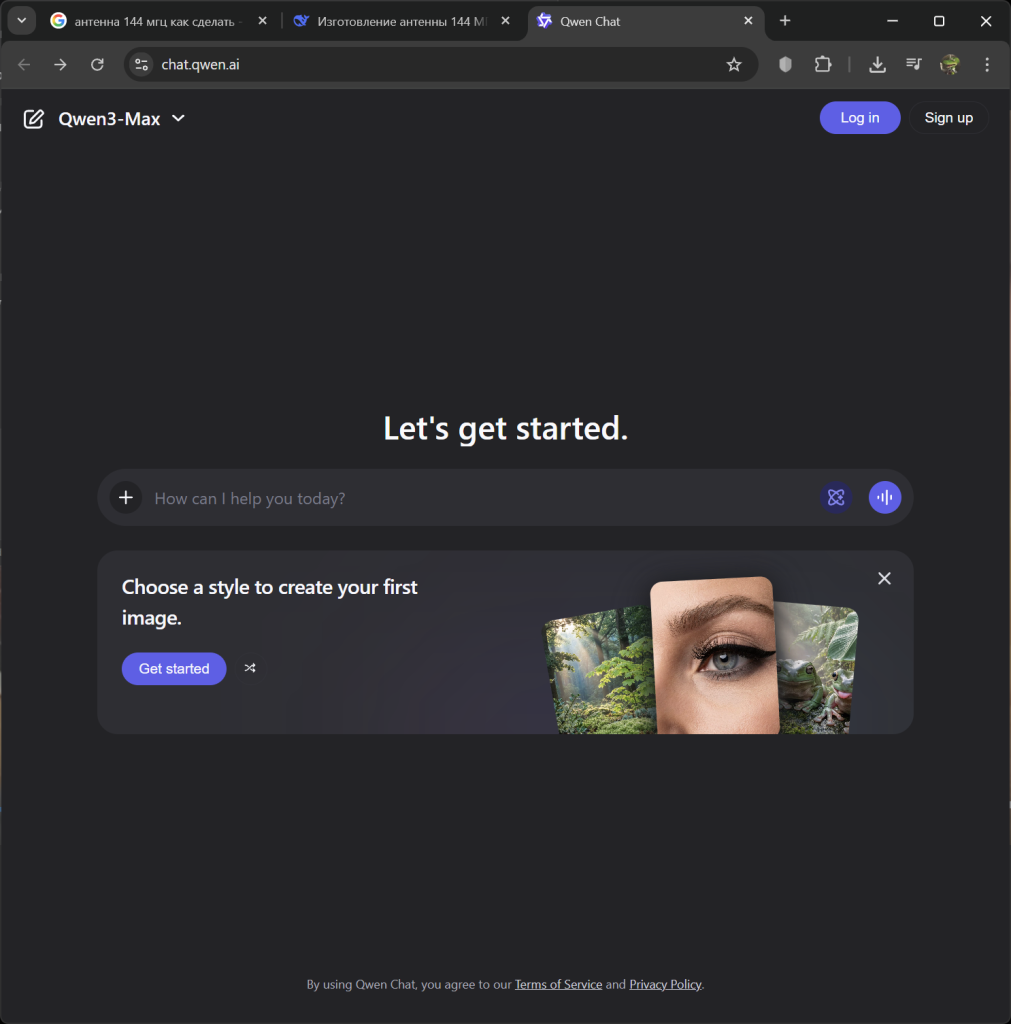
Task: Expand the Qwen3-Max model dropdown
Action: coord(178,119)
